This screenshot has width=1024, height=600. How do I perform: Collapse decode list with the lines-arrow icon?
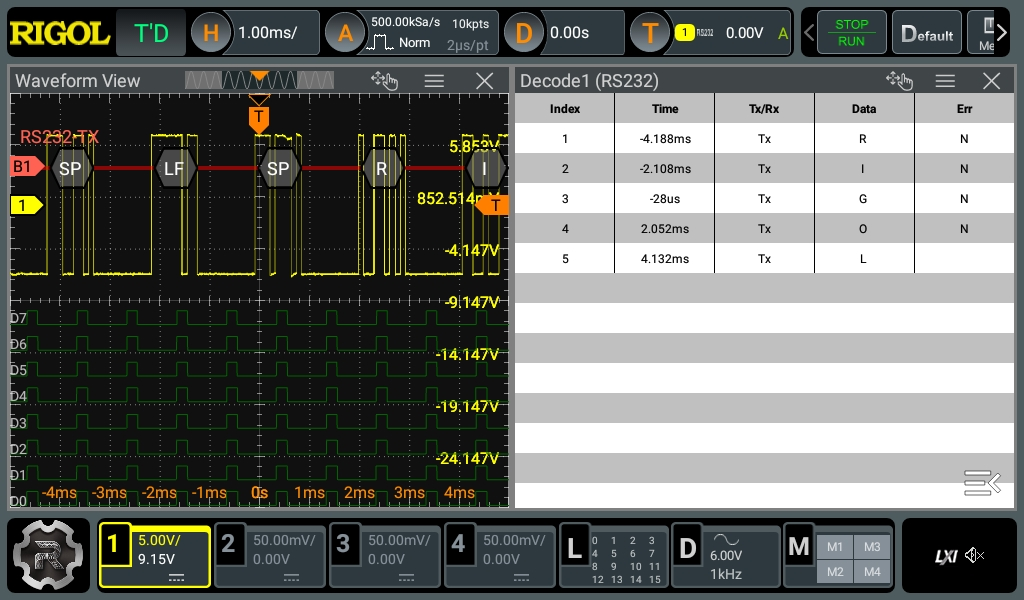(x=982, y=483)
